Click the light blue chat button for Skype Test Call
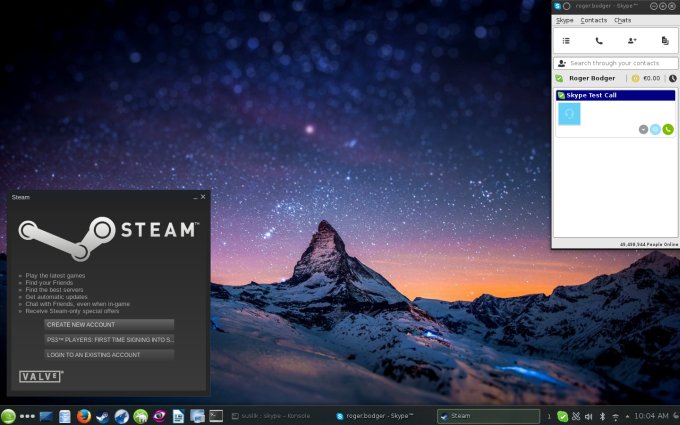 pyautogui.click(x=655, y=129)
